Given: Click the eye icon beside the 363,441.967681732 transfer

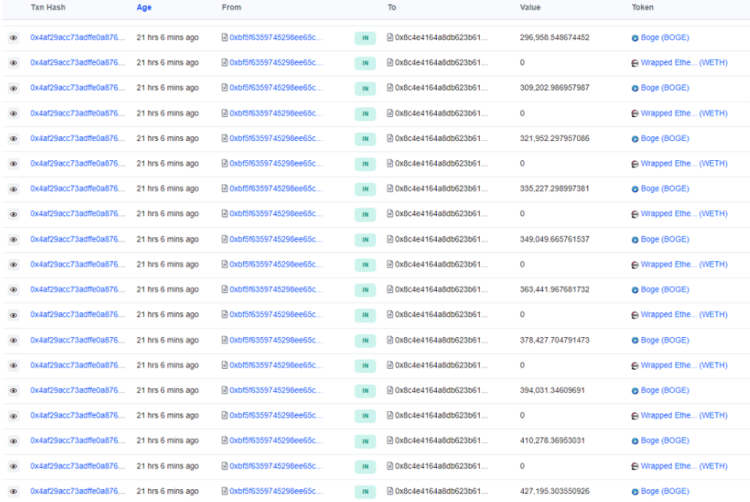Looking at the screenshot, I should 13,290.
